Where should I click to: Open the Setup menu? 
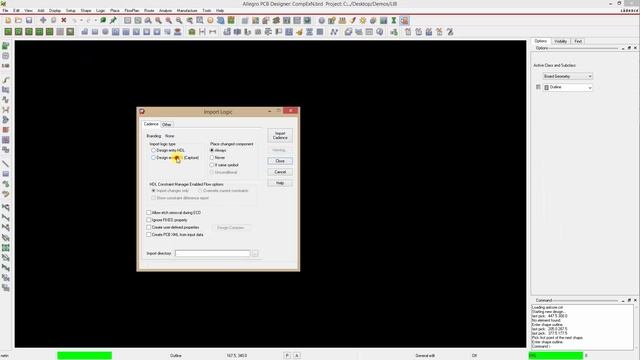pyautogui.click(x=71, y=10)
